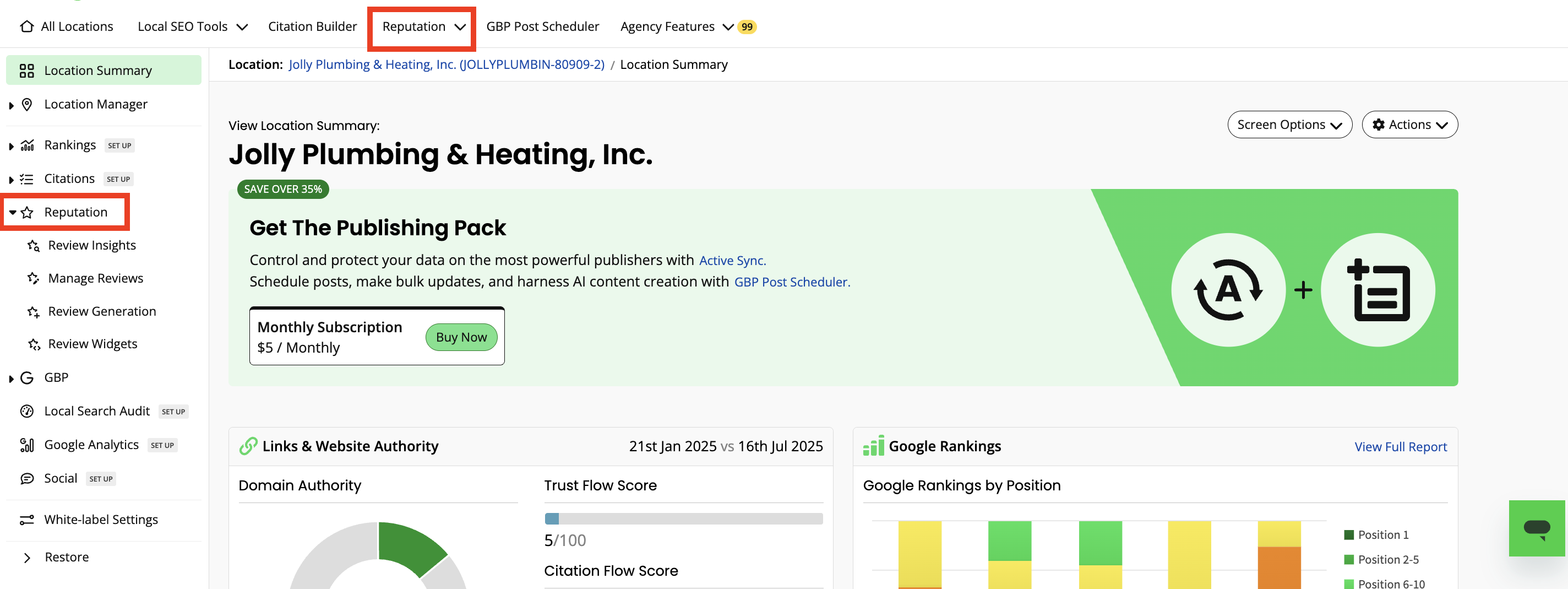Expand the Restore chevron
The image size is (1568, 589).
click(x=27, y=558)
